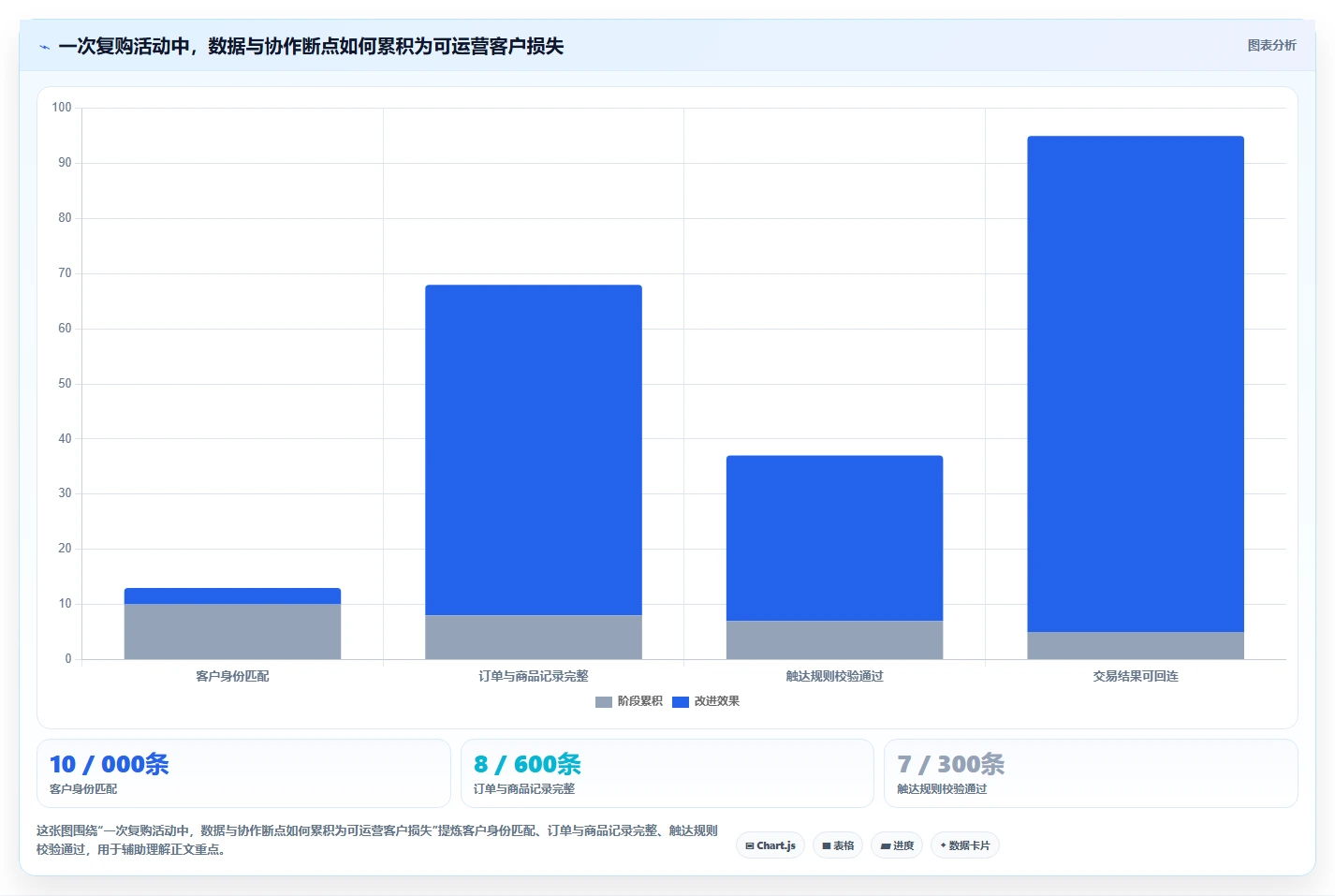Click the 表格 tag icon
Viewport: 1335px width, 896px height.
(x=827, y=845)
